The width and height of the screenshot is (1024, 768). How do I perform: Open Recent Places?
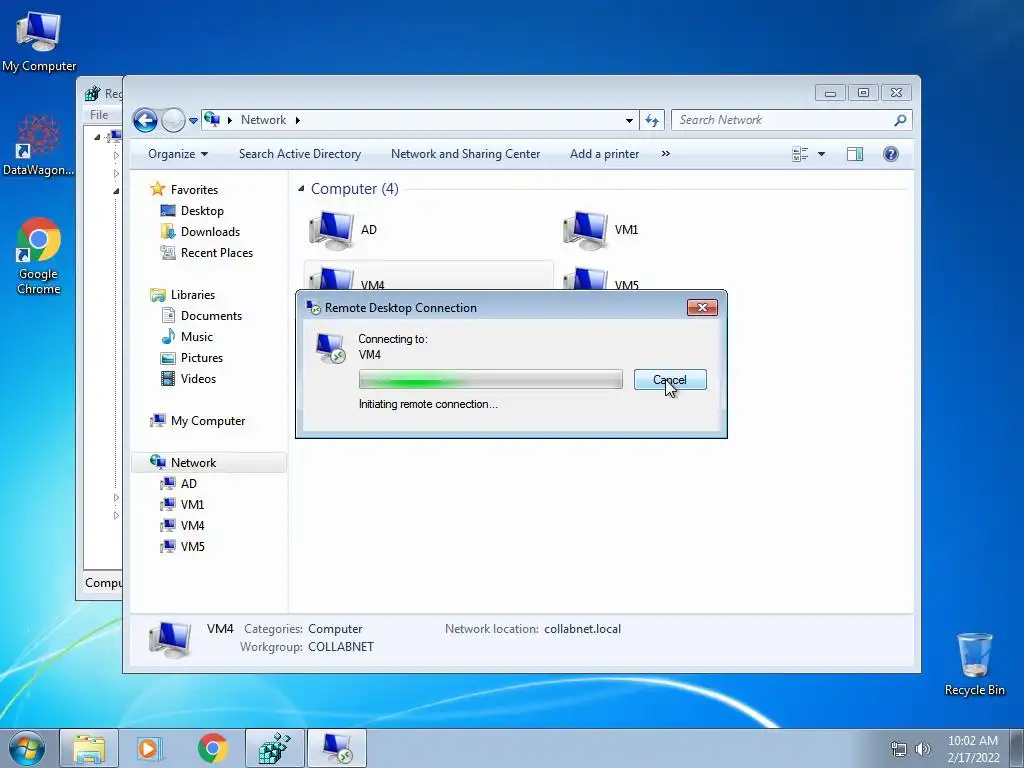217,253
